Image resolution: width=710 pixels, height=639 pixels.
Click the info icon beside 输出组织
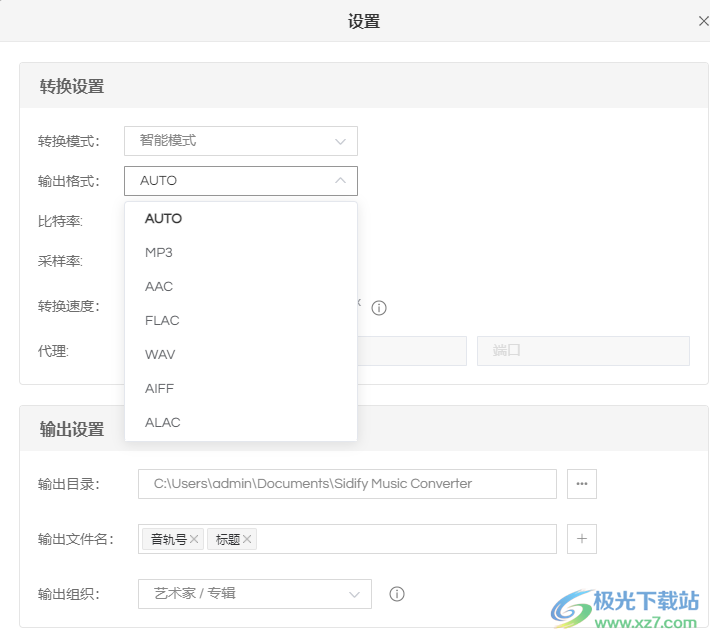coord(397,594)
